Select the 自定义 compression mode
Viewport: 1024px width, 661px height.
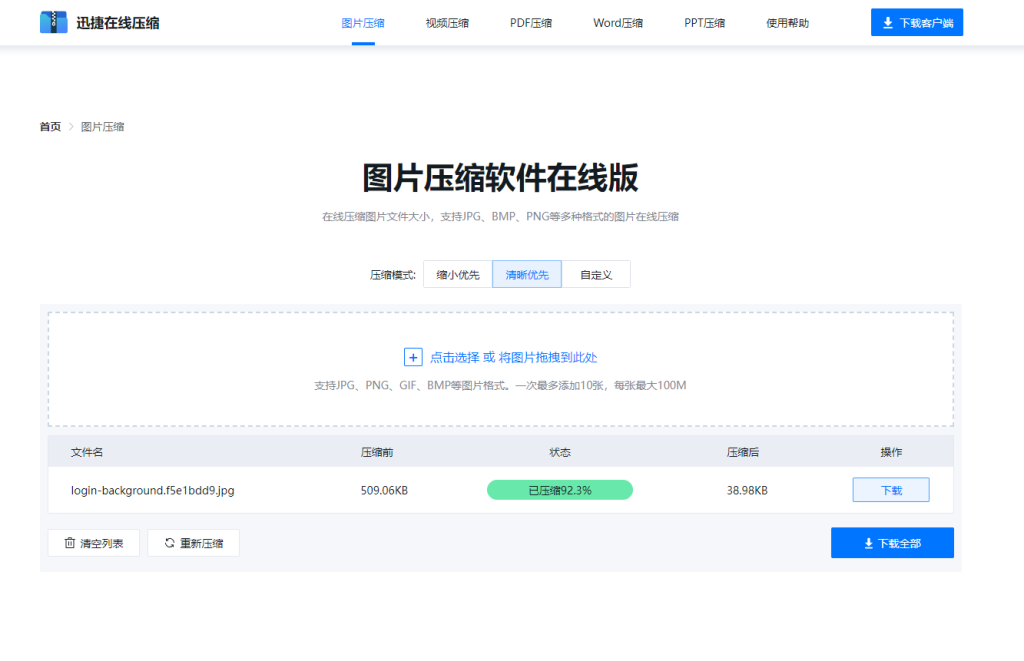tap(596, 273)
